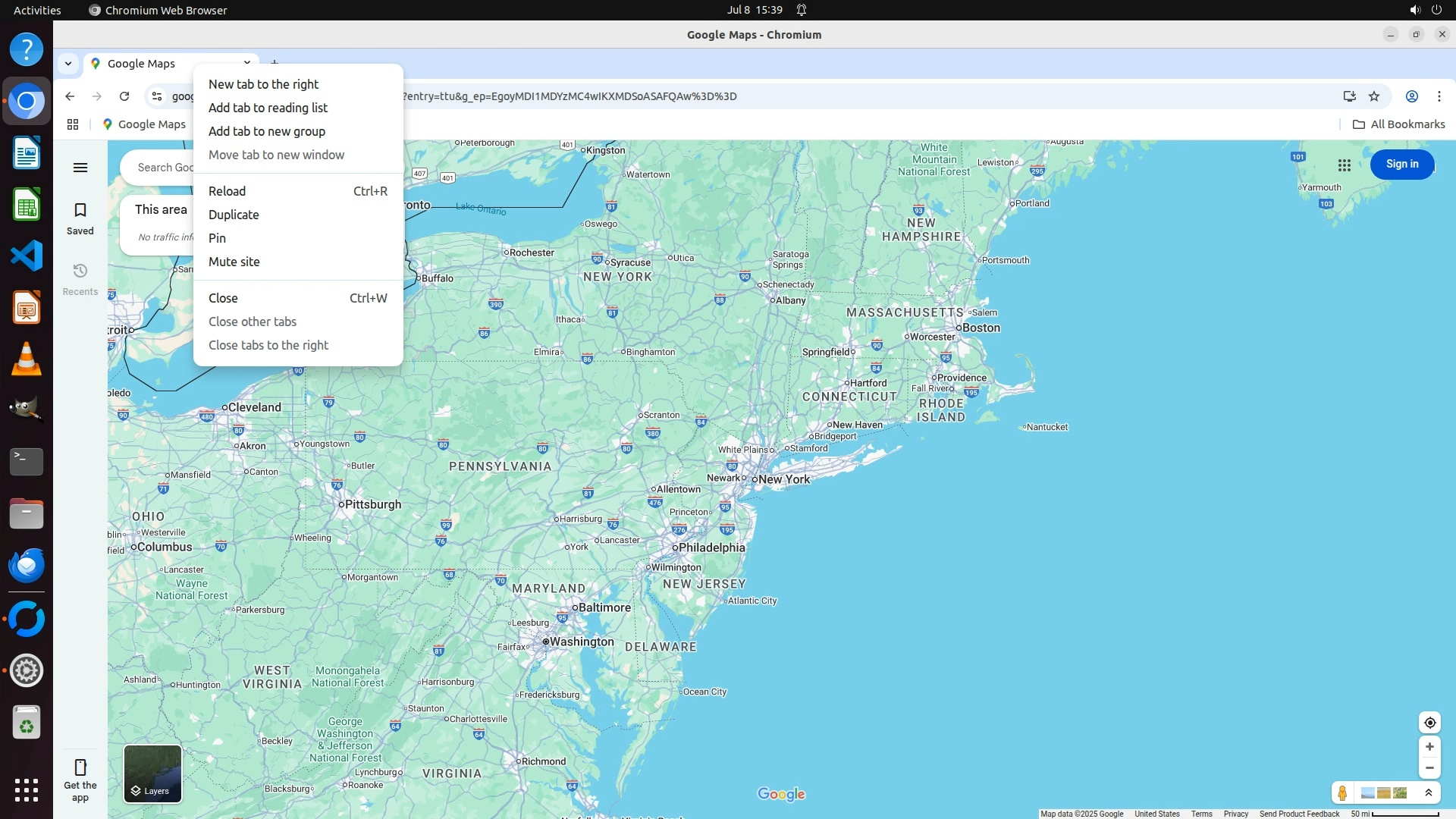This screenshot has height=819, width=1456.
Task: Open the Chromium three-dot menu
Action: coord(1439,96)
